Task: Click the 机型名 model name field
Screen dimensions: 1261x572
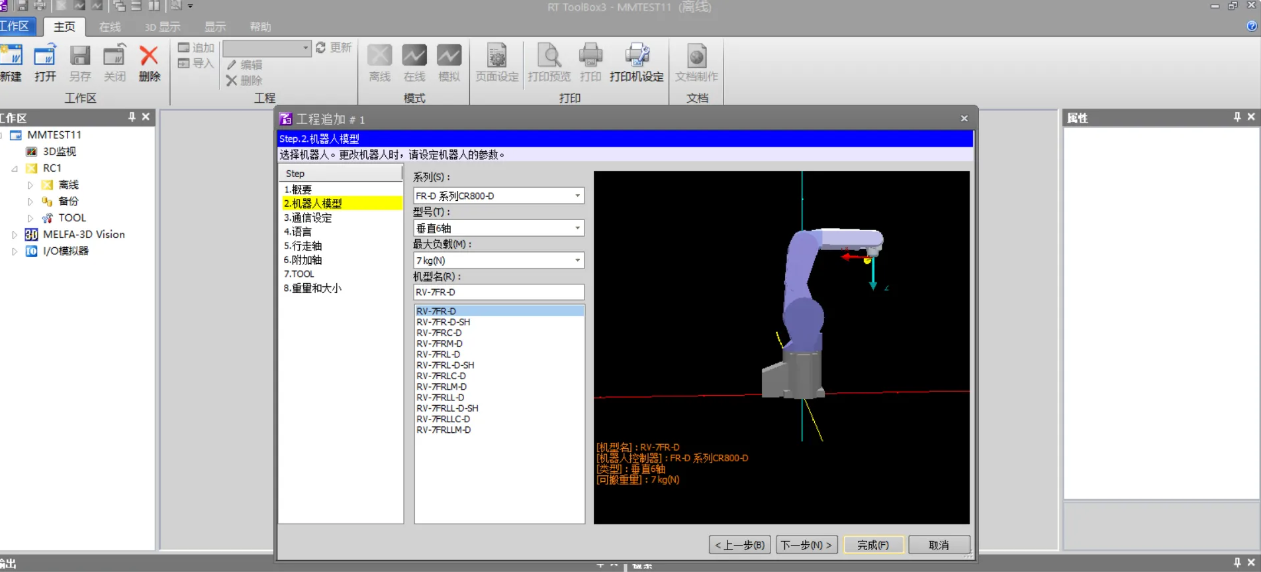Action: [x=498, y=292]
